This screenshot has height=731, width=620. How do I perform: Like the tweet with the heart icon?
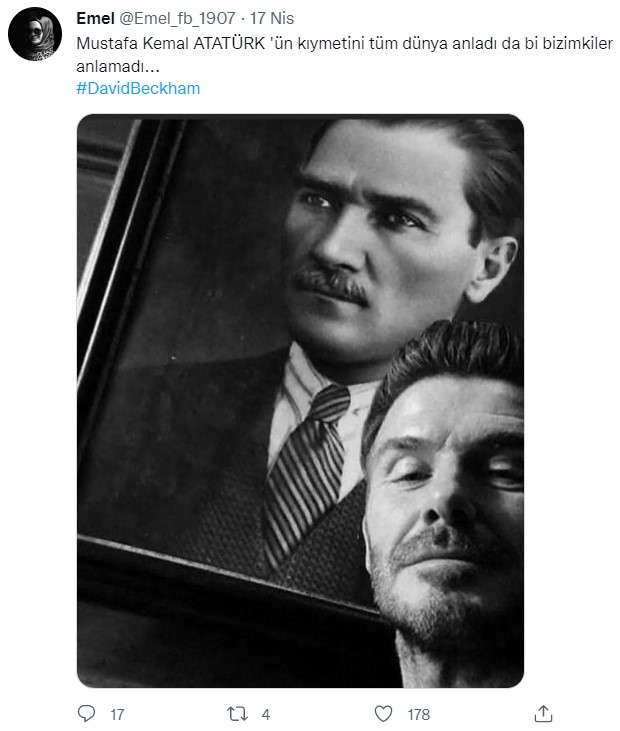(x=383, y=714)
